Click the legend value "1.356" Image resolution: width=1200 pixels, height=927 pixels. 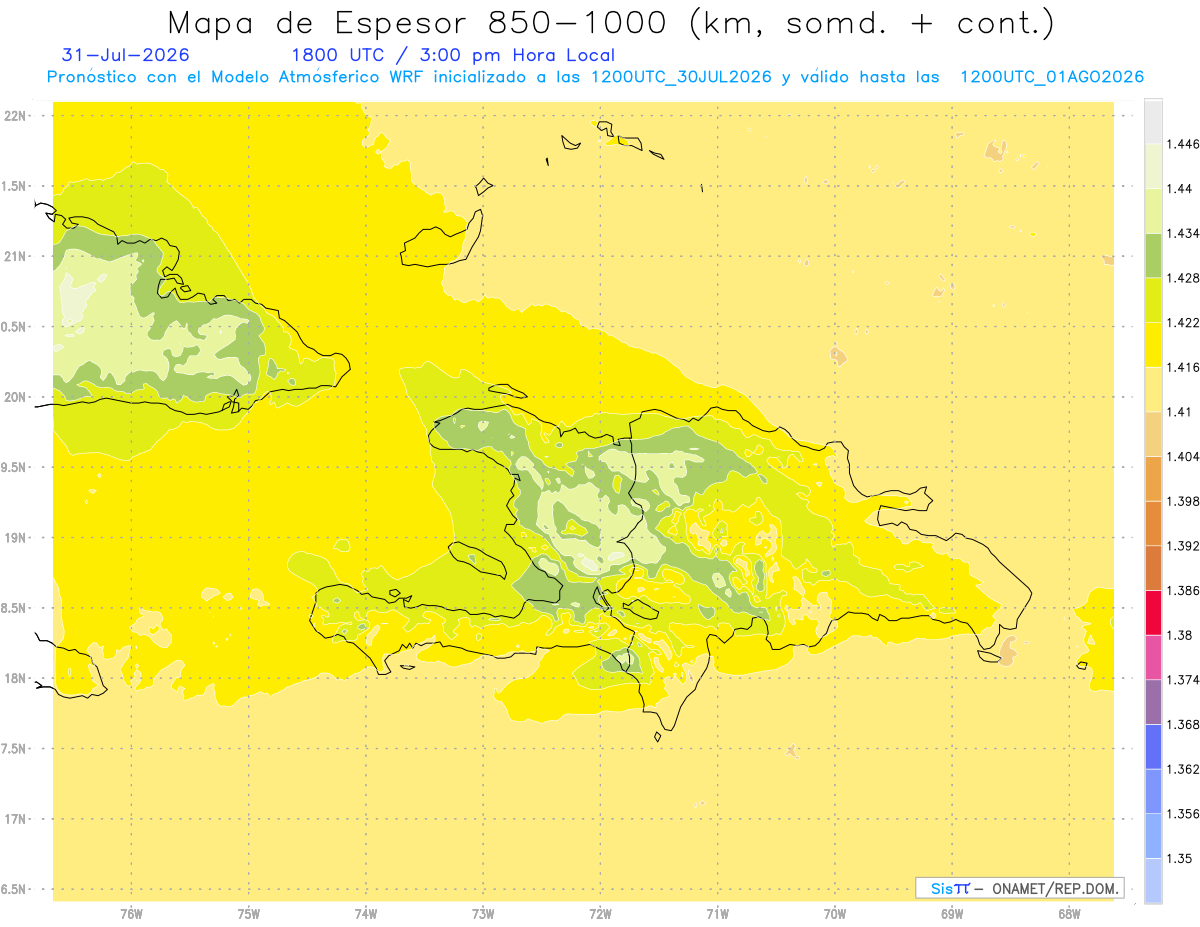tap(1184, 813)
